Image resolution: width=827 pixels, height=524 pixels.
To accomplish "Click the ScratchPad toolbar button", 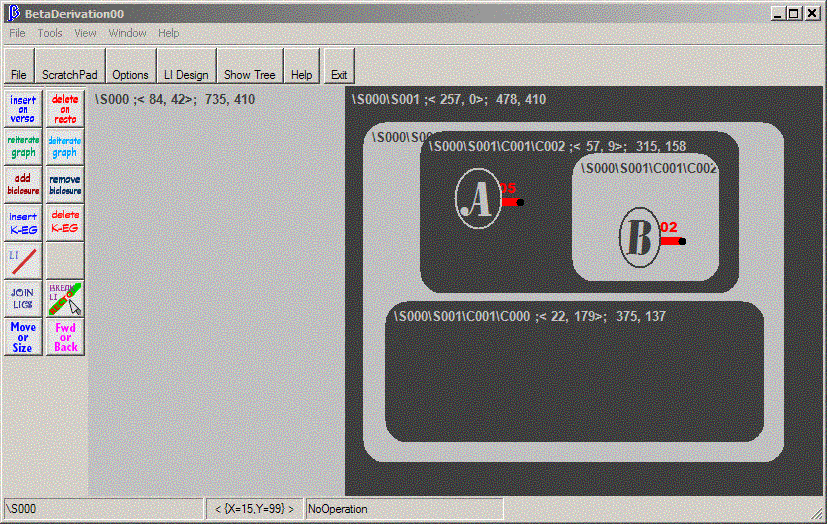I will coord(69,75).
